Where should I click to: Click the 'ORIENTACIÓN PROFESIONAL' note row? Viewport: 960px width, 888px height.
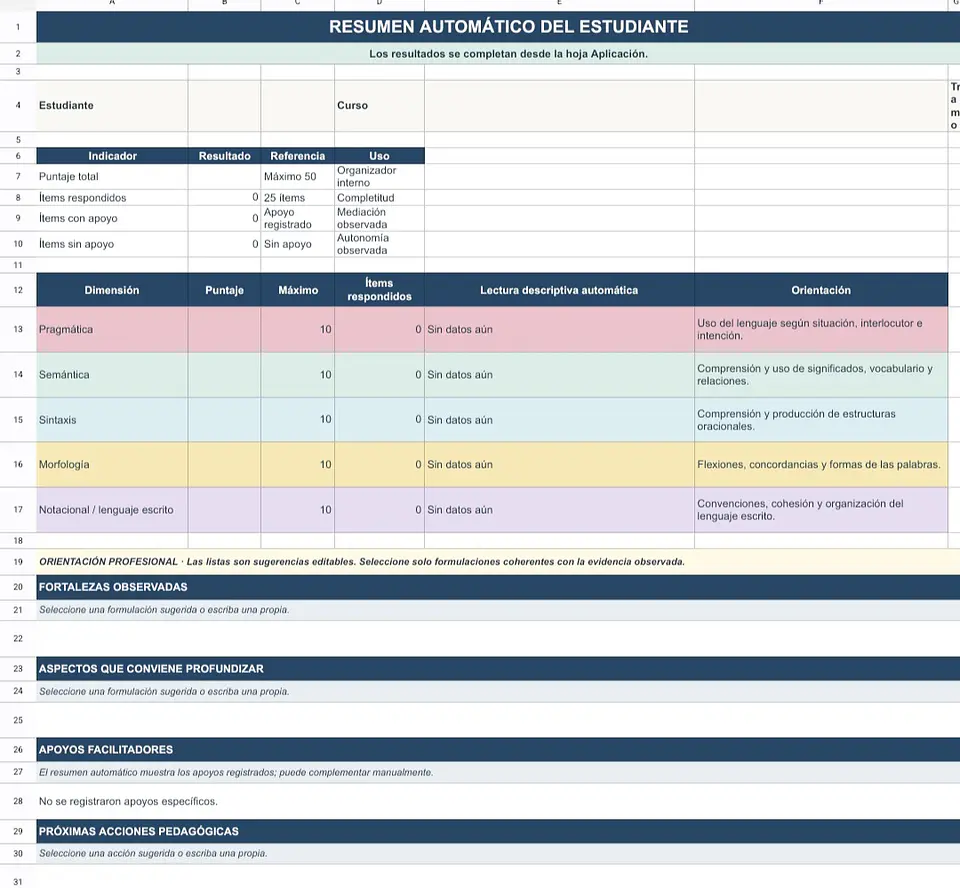498,562
